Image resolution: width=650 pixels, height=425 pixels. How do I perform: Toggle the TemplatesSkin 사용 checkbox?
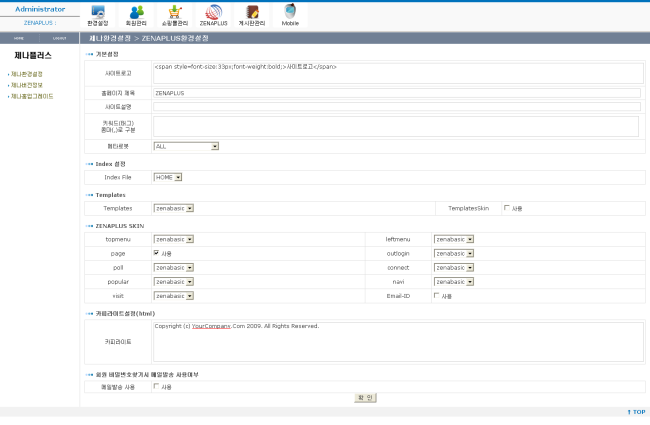click(507, 208)
